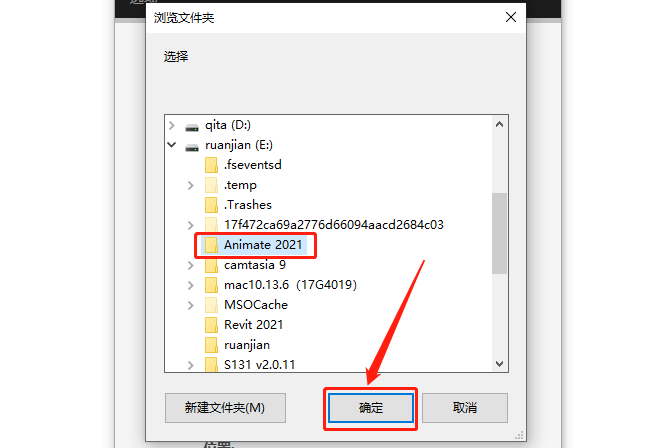
Task: Click the .Trashes folder icon
Action: [x=211, y=205]
